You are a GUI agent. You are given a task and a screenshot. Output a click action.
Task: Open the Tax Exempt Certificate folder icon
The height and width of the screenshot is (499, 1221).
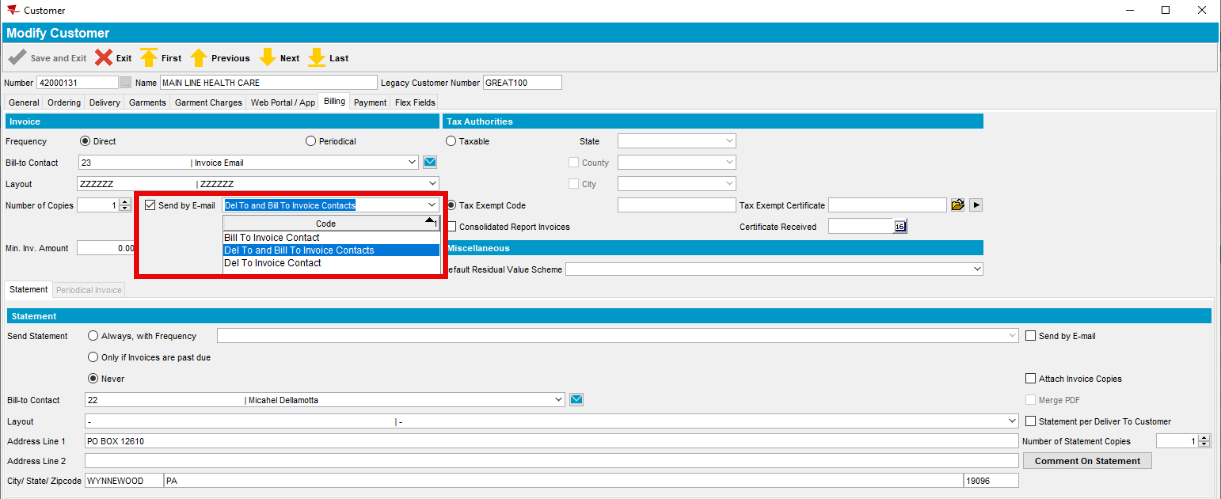[x=957, y=205]
